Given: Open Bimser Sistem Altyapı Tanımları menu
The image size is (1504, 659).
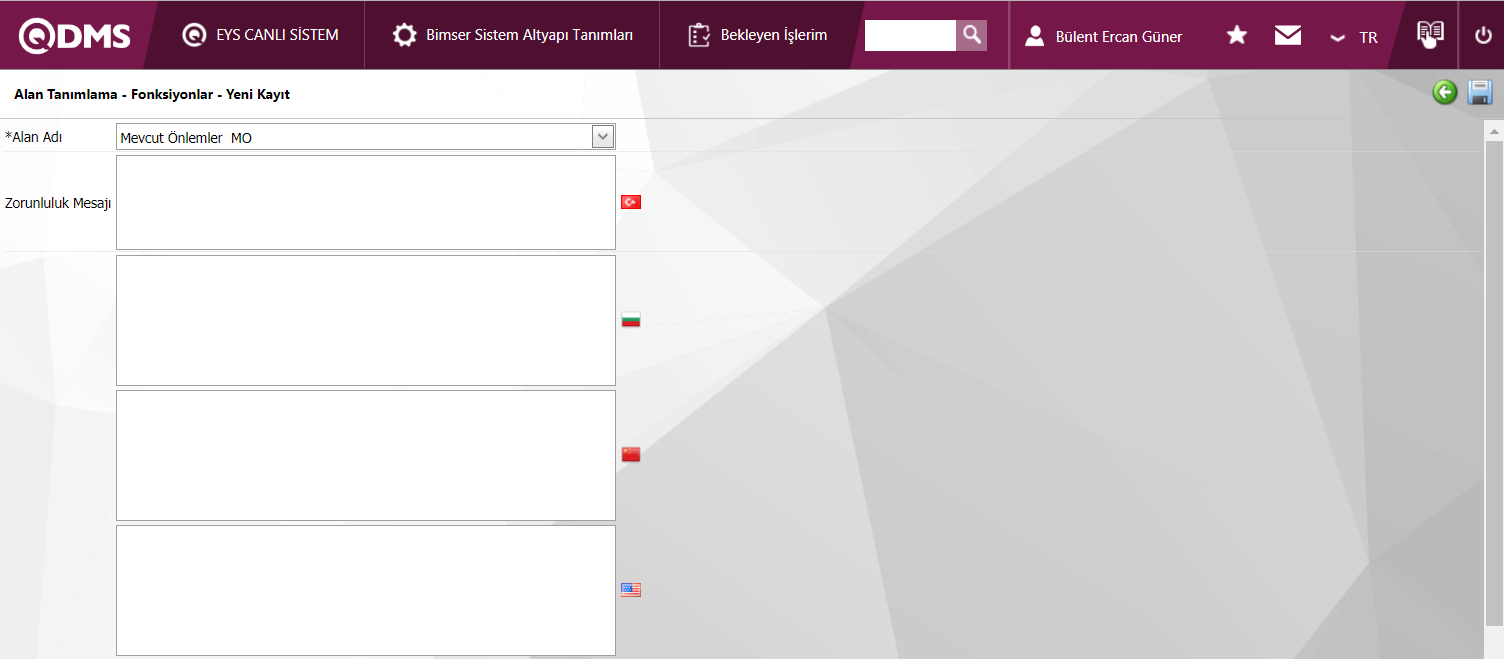Looking at the screenshot, I should 512,35.
